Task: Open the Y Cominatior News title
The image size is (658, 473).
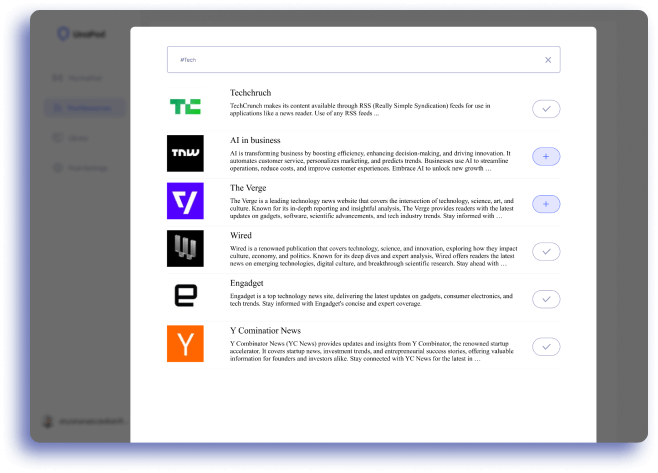Action: click(x=265, y=331)
